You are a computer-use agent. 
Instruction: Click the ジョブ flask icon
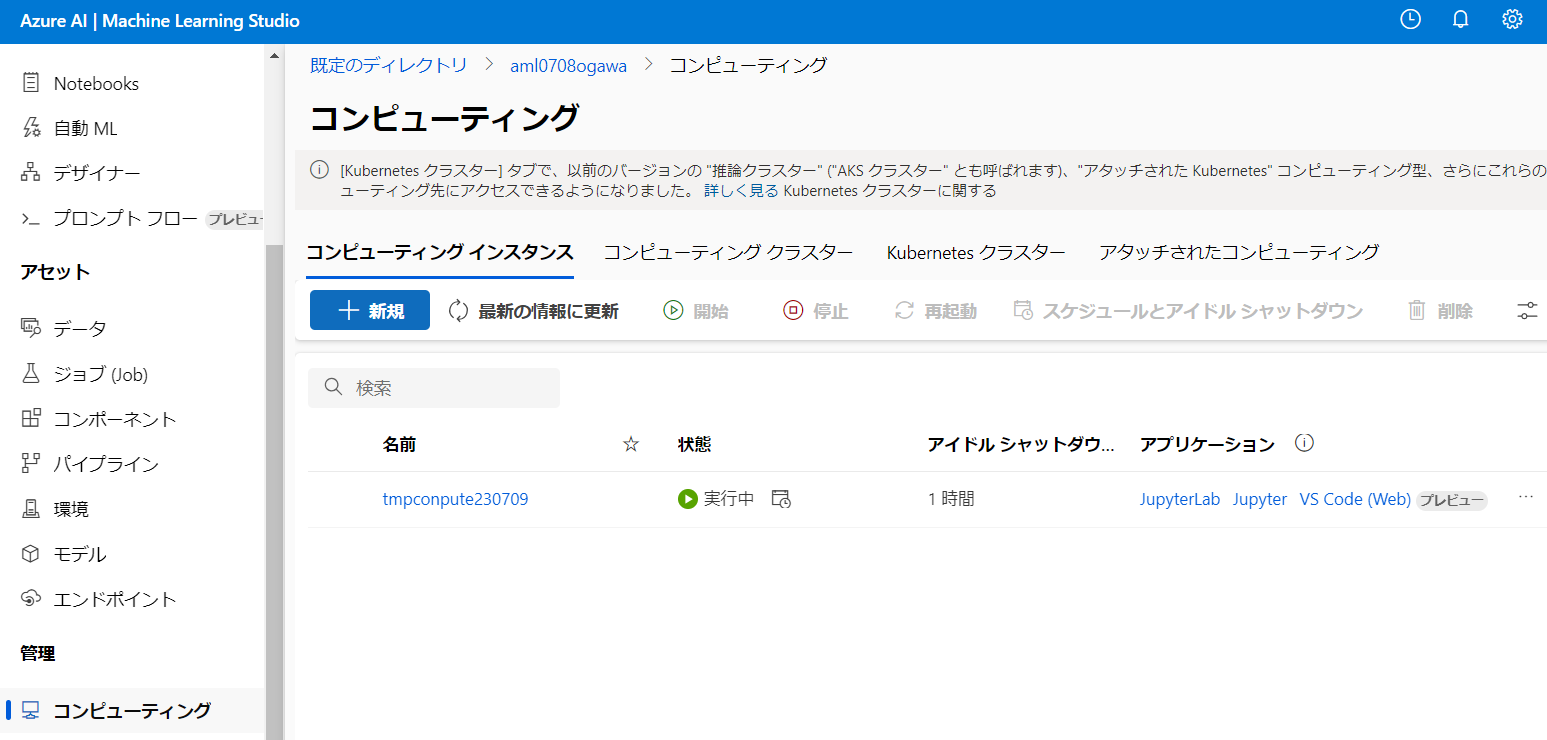[31, 373]
